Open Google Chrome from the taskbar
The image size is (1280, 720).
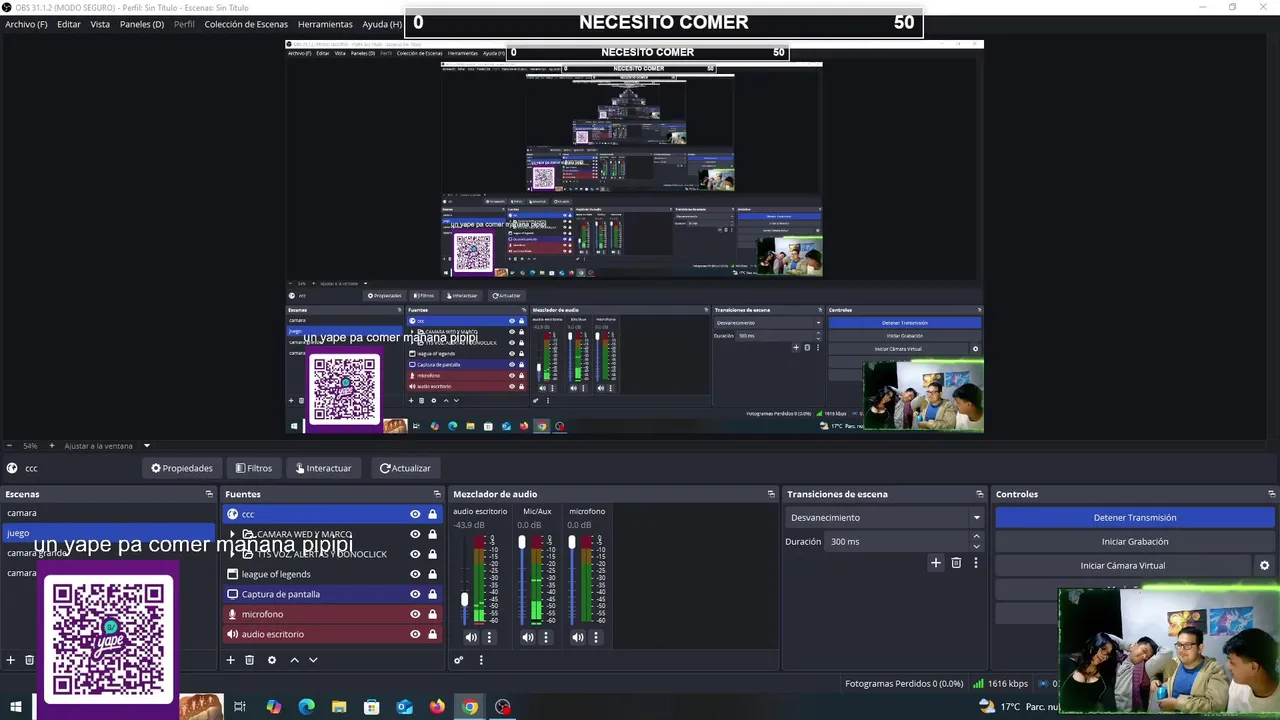tap(470, 707)
